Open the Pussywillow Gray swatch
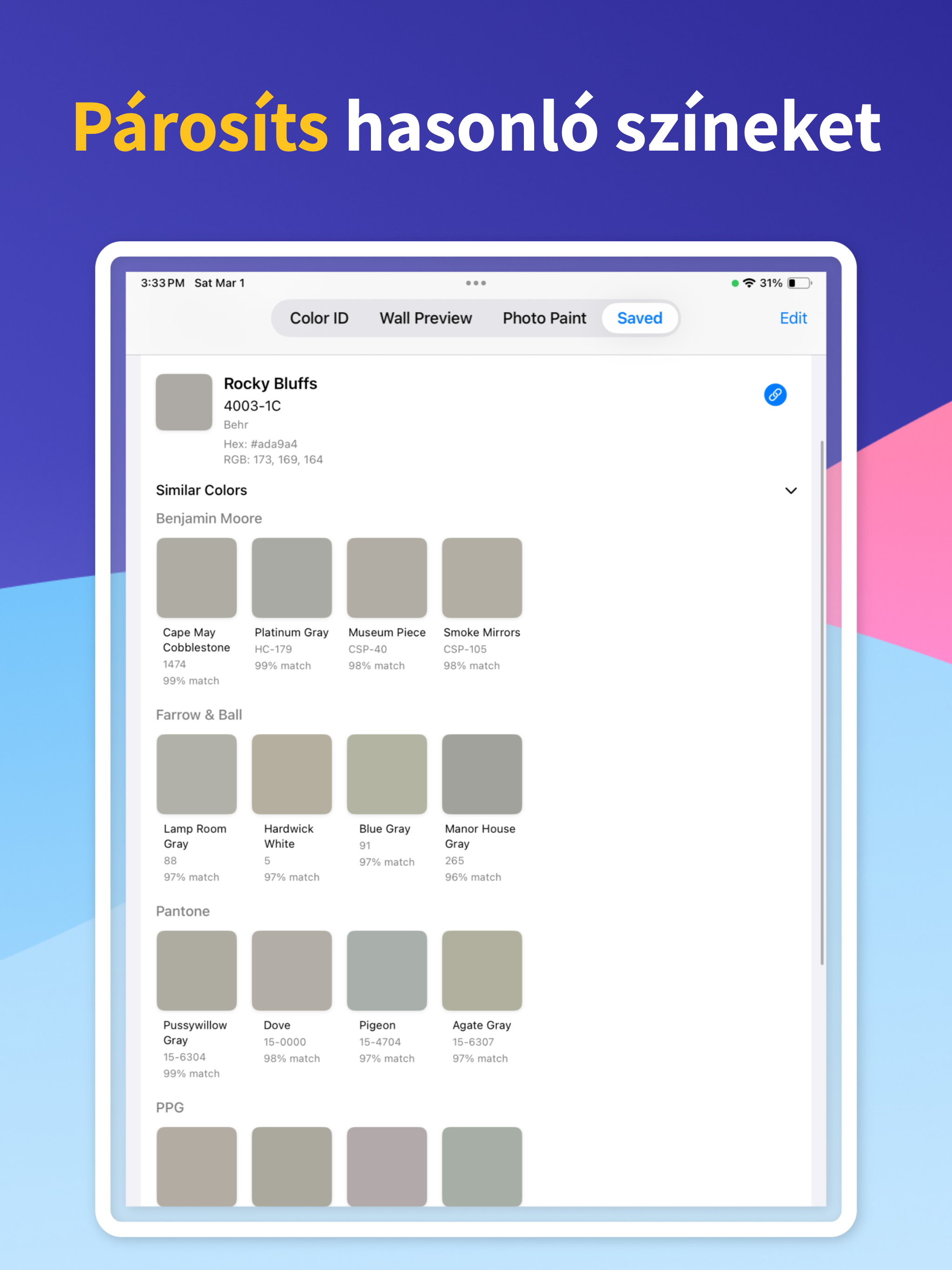This screenshot has height=1270, width=952. pyautogui.click(x=196, y=970)
